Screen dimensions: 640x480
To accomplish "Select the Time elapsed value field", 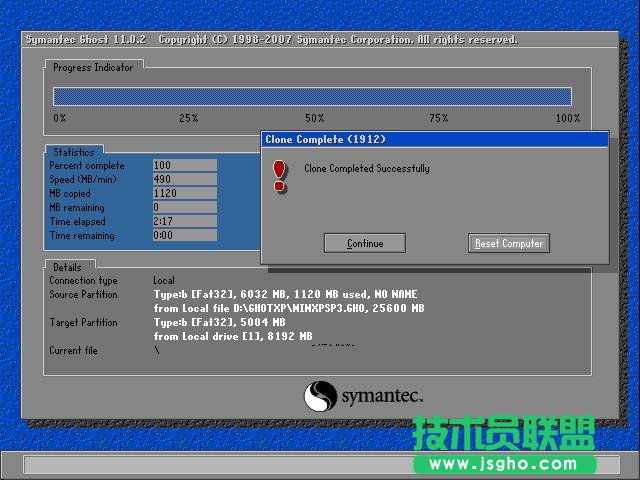I will tap(184, 221).
